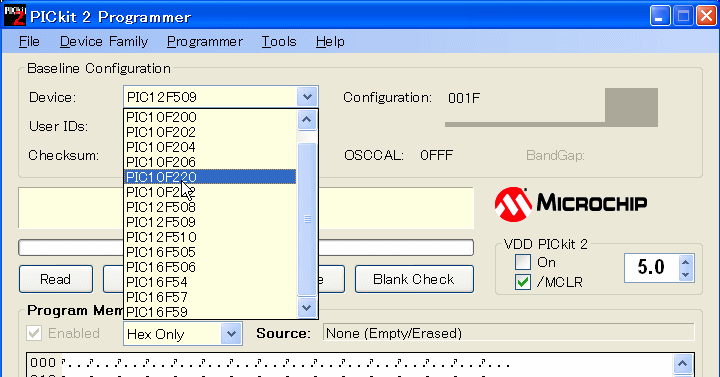This screenshot has height=377, width=720.
Task: Uncheck the /MCLR checkbox
Action: pos(523,282)
